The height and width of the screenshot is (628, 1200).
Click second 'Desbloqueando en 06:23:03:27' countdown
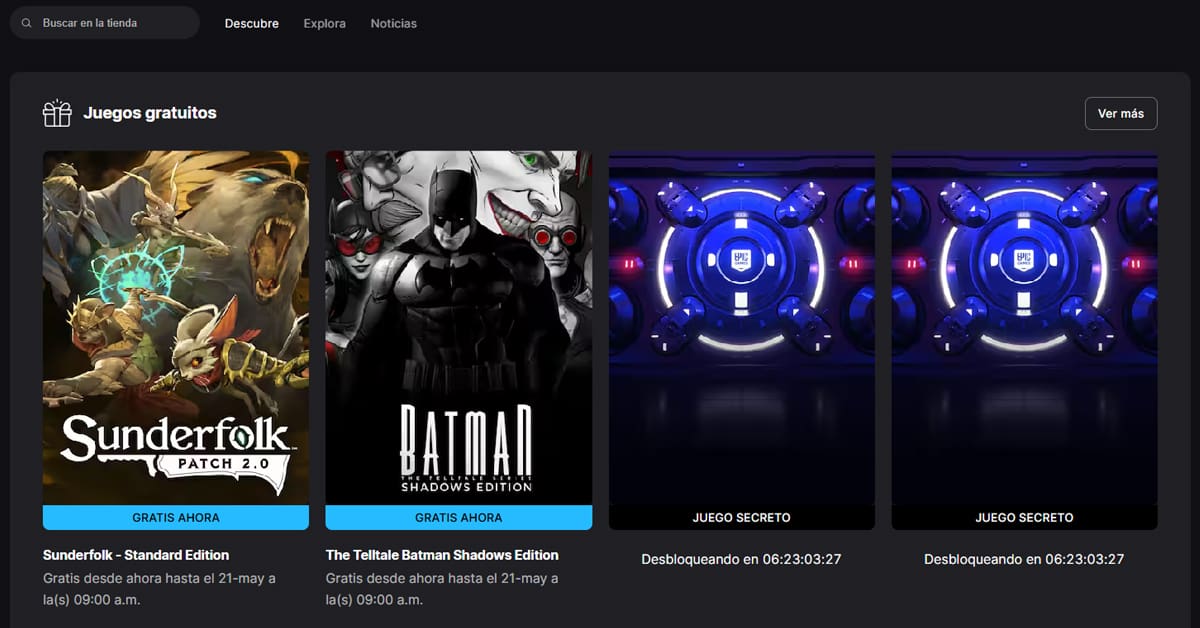(1024, 559)
